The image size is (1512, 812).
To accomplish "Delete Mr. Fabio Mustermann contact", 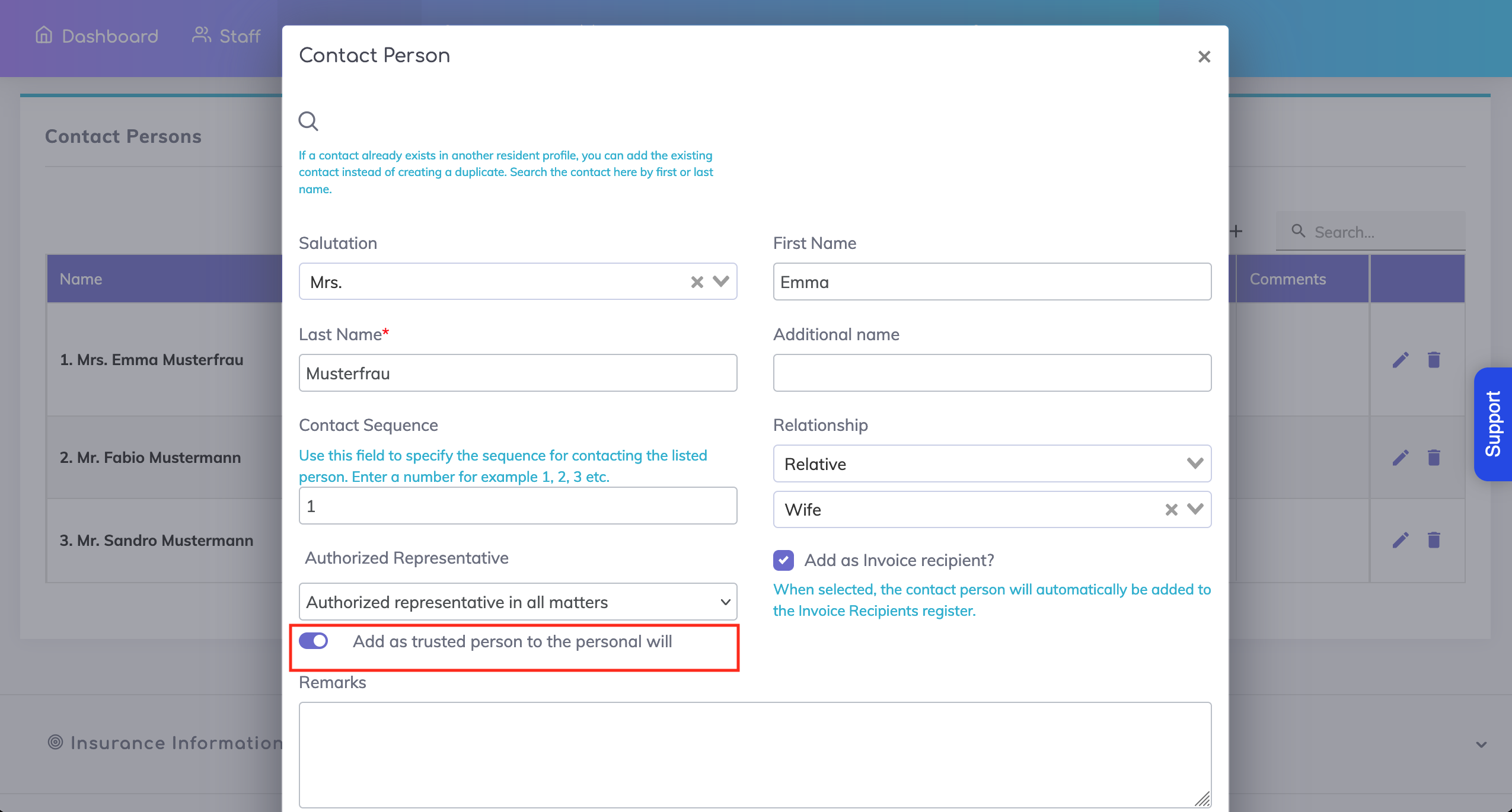I will pos(1434,458).
